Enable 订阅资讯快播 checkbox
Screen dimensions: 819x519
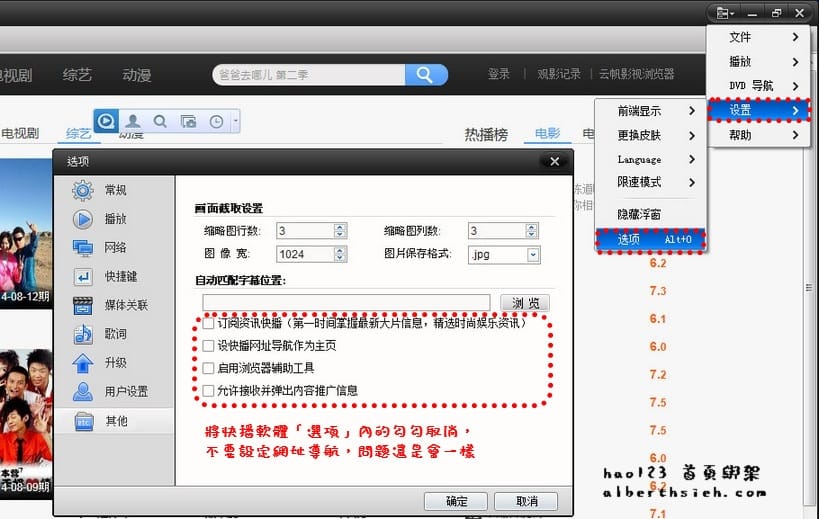(208, 324)
